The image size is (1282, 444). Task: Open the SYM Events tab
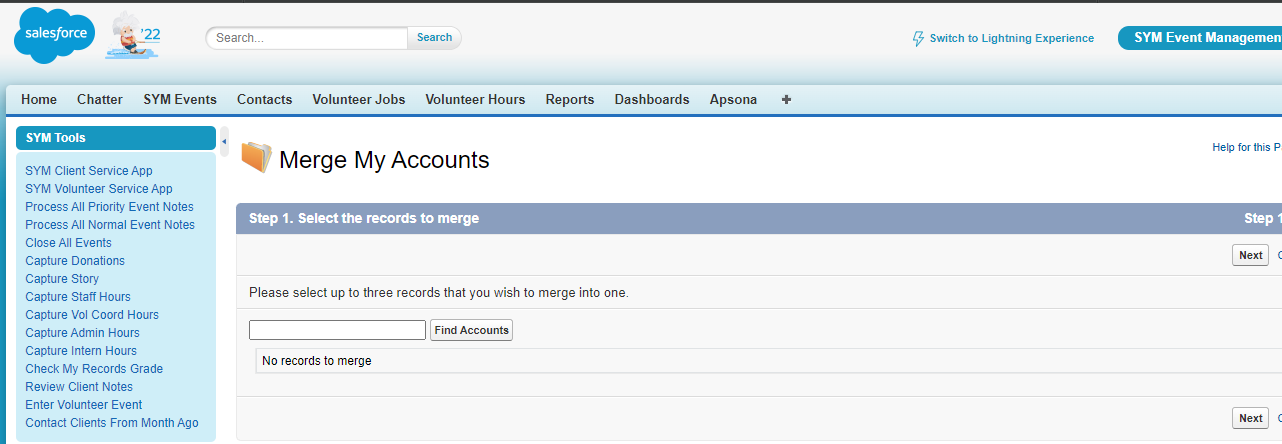click(x=180, y=99)
